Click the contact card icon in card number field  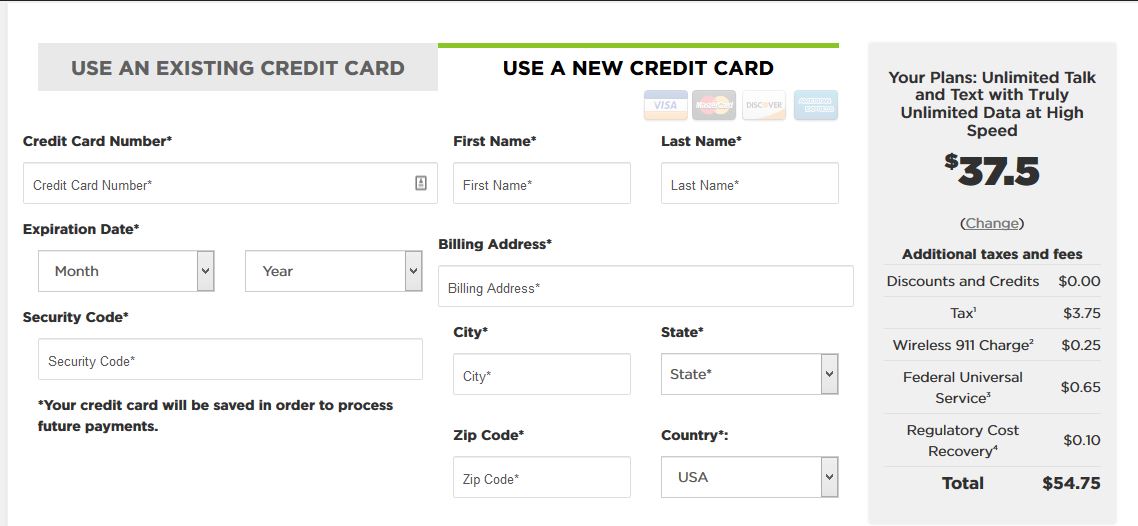pyautogui.click(x=421, y=183)
